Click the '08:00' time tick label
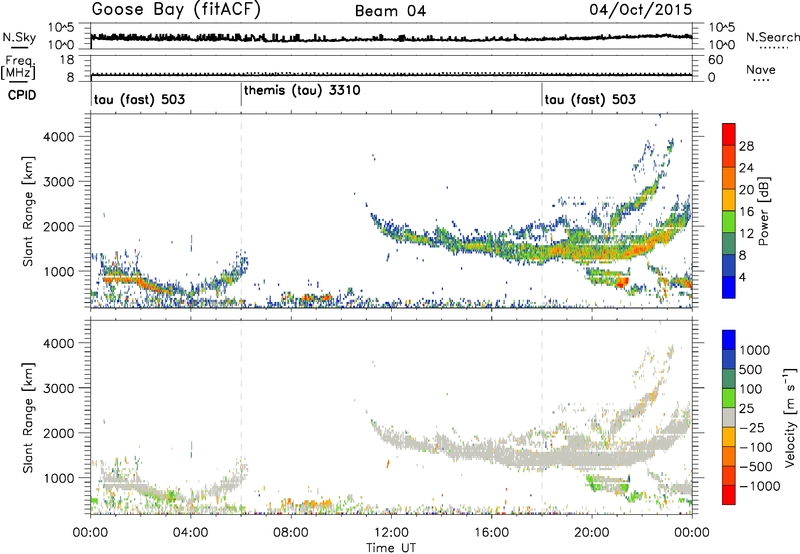Image resolution: width=800 pixels, height=554 pixels. tap(291, 533)
